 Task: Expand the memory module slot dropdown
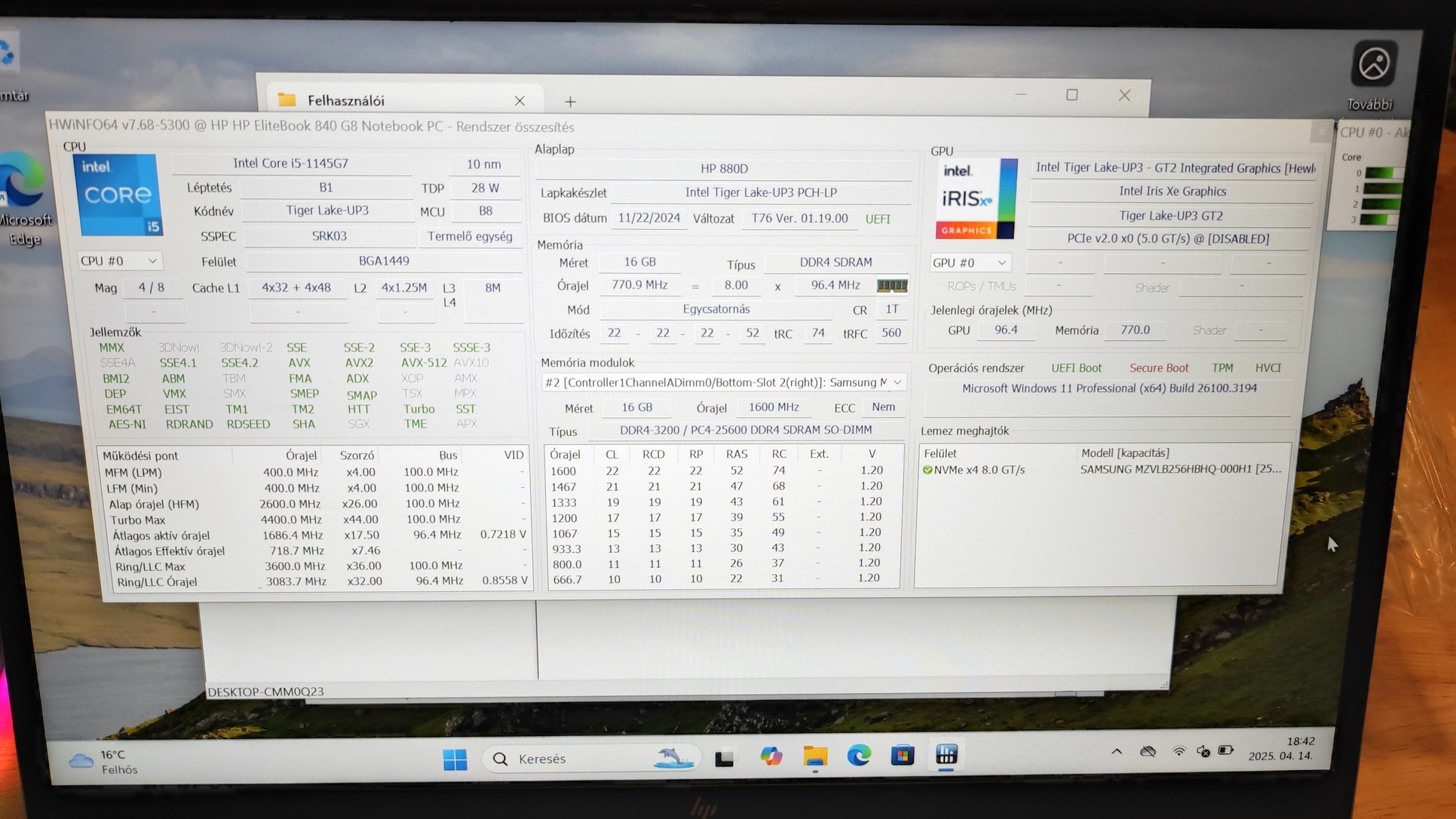[x=897, y=382]
